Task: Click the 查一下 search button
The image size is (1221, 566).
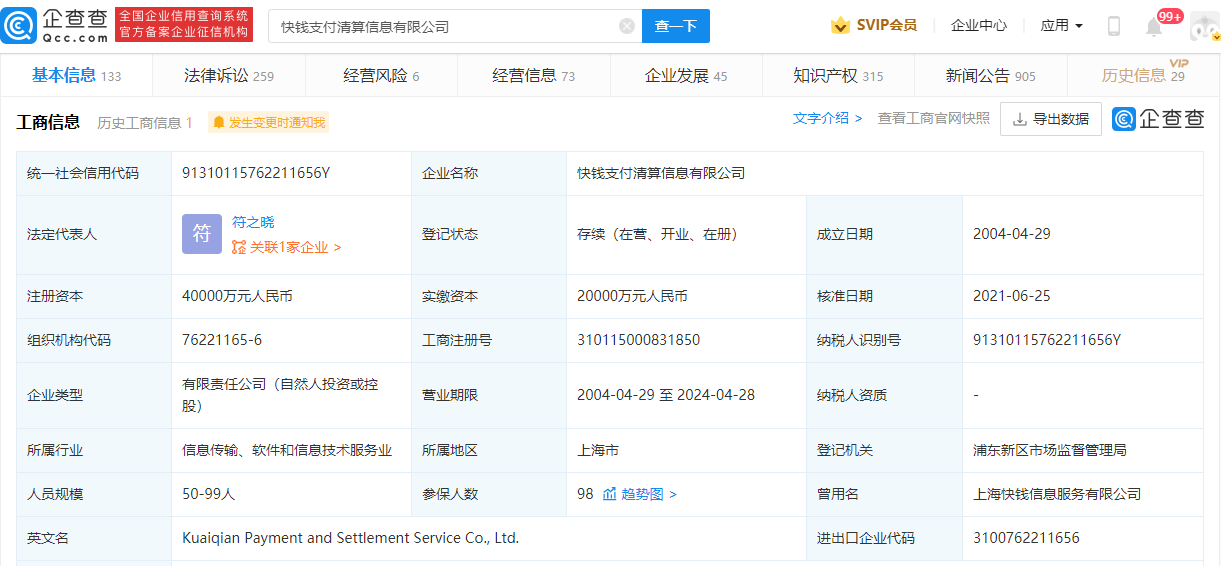Action: [676, 26]
